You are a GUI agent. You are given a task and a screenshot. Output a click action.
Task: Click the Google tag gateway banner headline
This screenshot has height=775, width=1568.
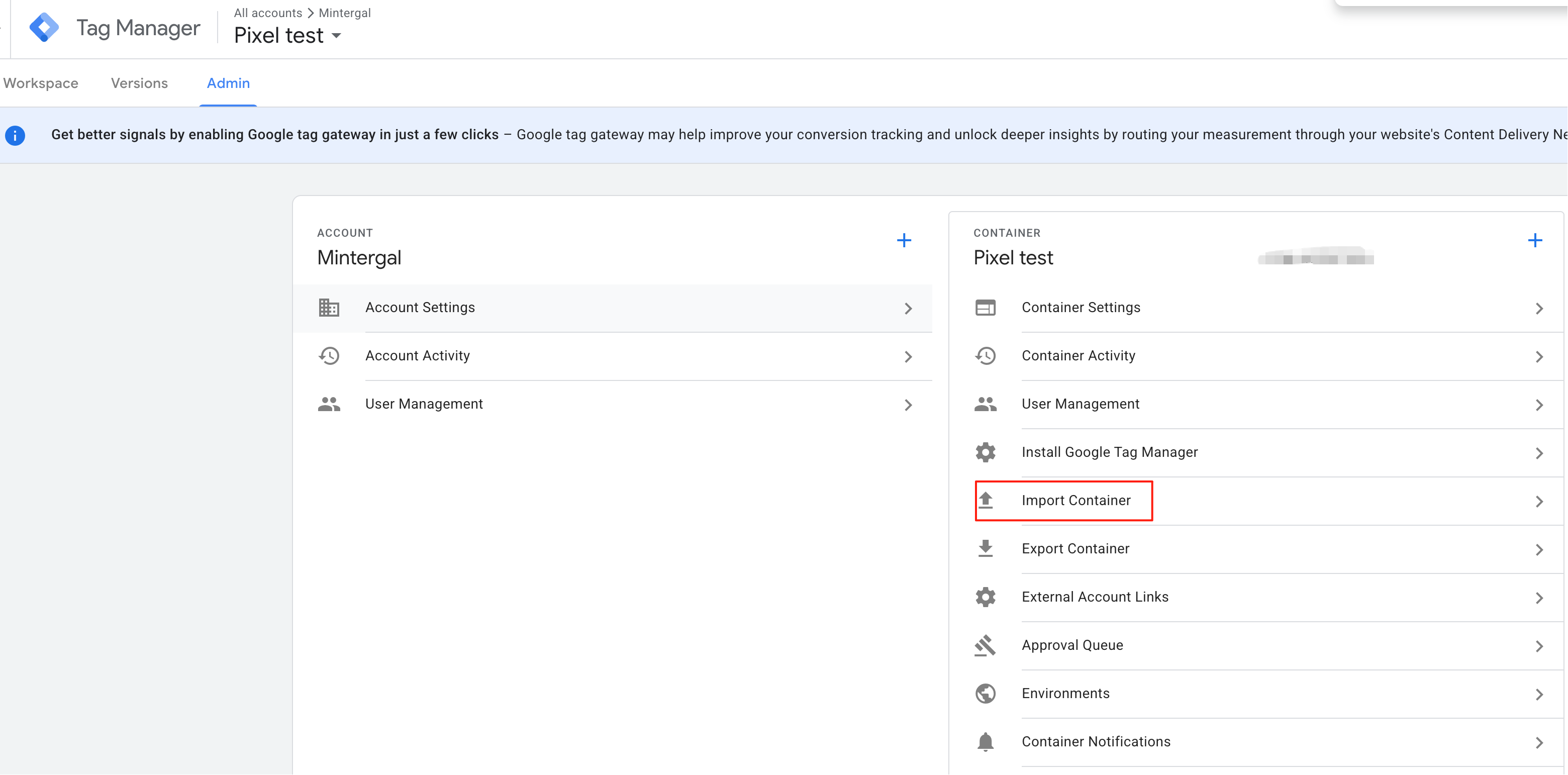(274, 135)
